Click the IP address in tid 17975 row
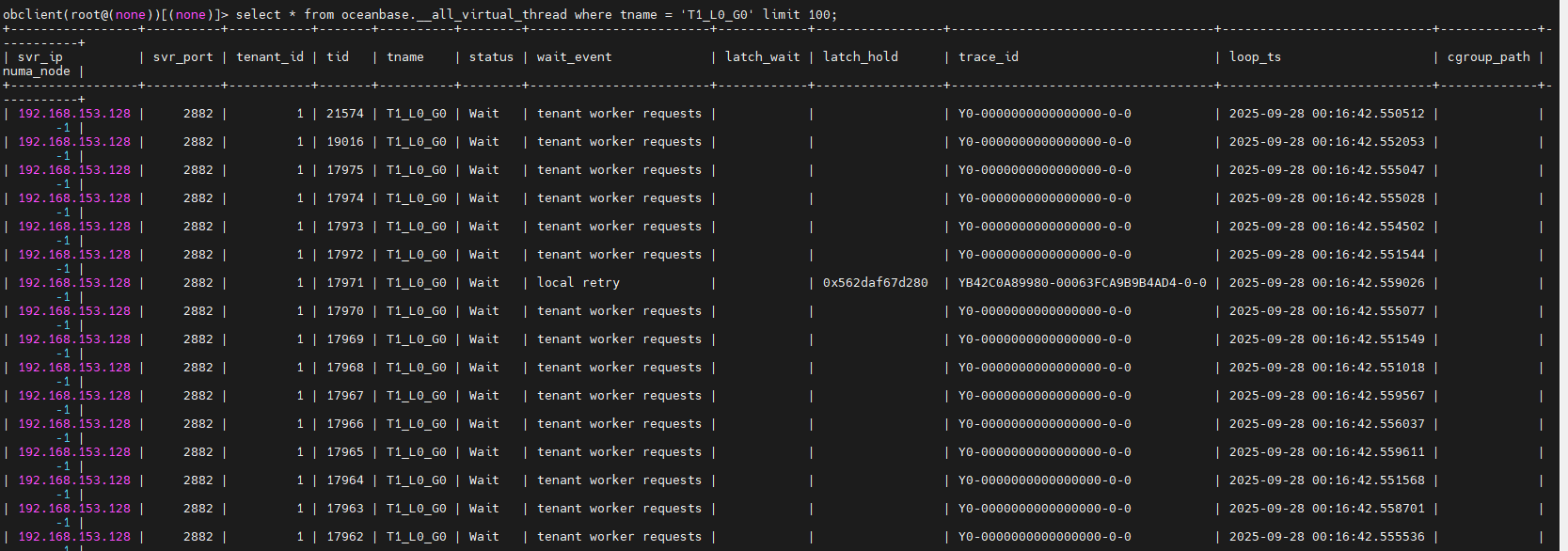1568x551 pixels. 74,170
